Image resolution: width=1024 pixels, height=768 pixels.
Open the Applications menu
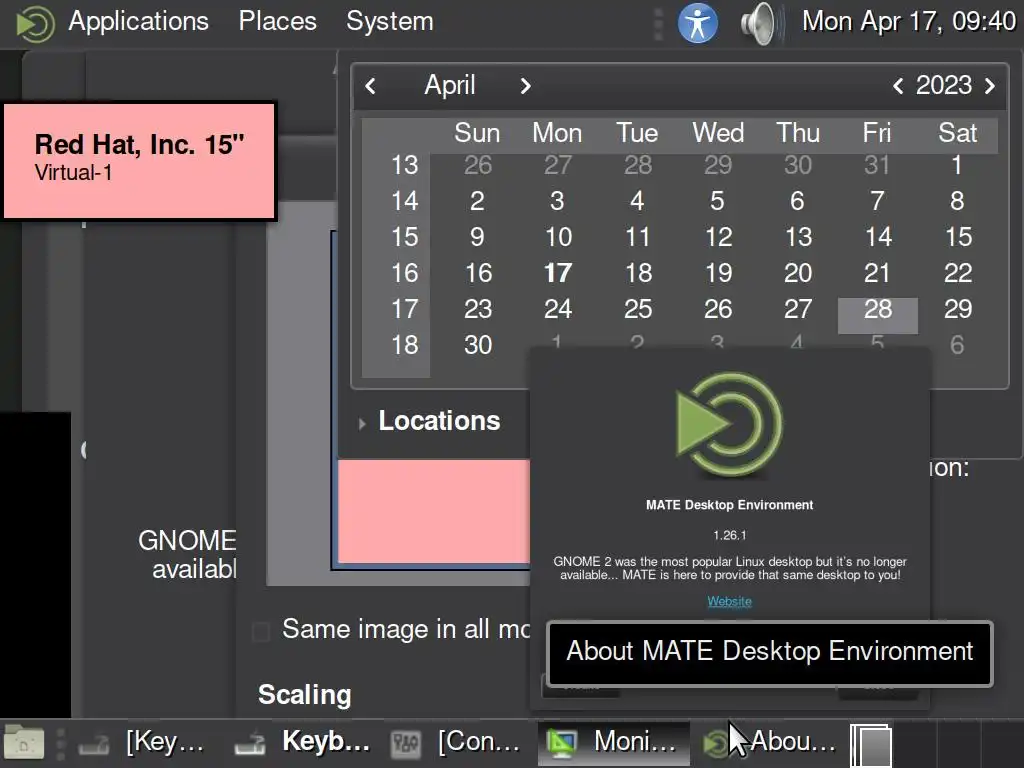[x=138, y=22]
